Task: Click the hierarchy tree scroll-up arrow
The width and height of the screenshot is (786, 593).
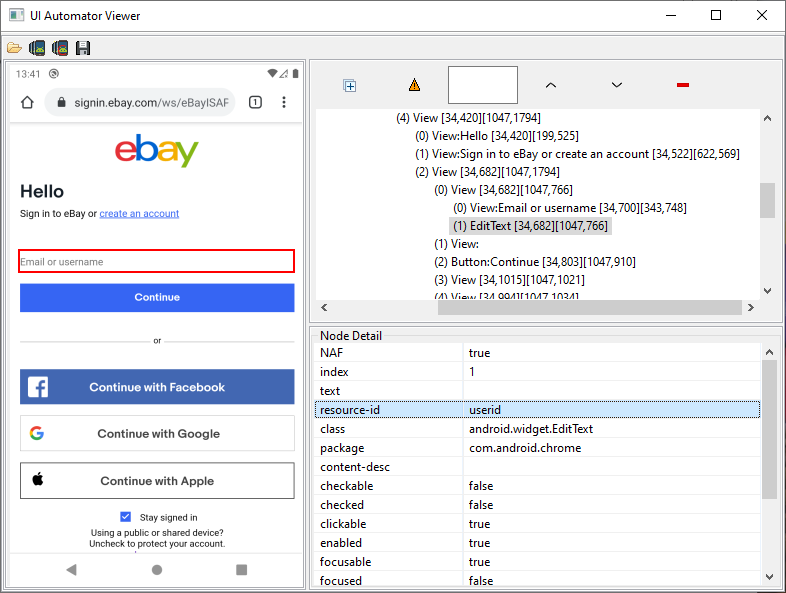Action: 767,118
